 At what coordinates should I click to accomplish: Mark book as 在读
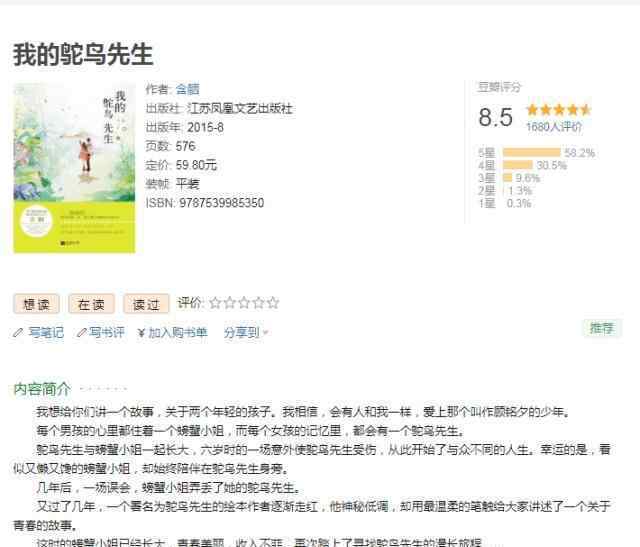91,304
